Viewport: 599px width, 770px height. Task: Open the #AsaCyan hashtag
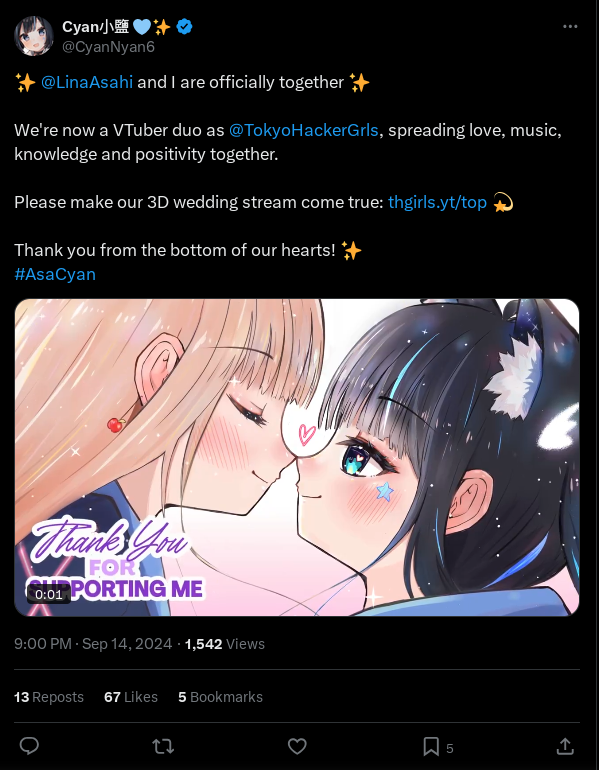(55, 274)
